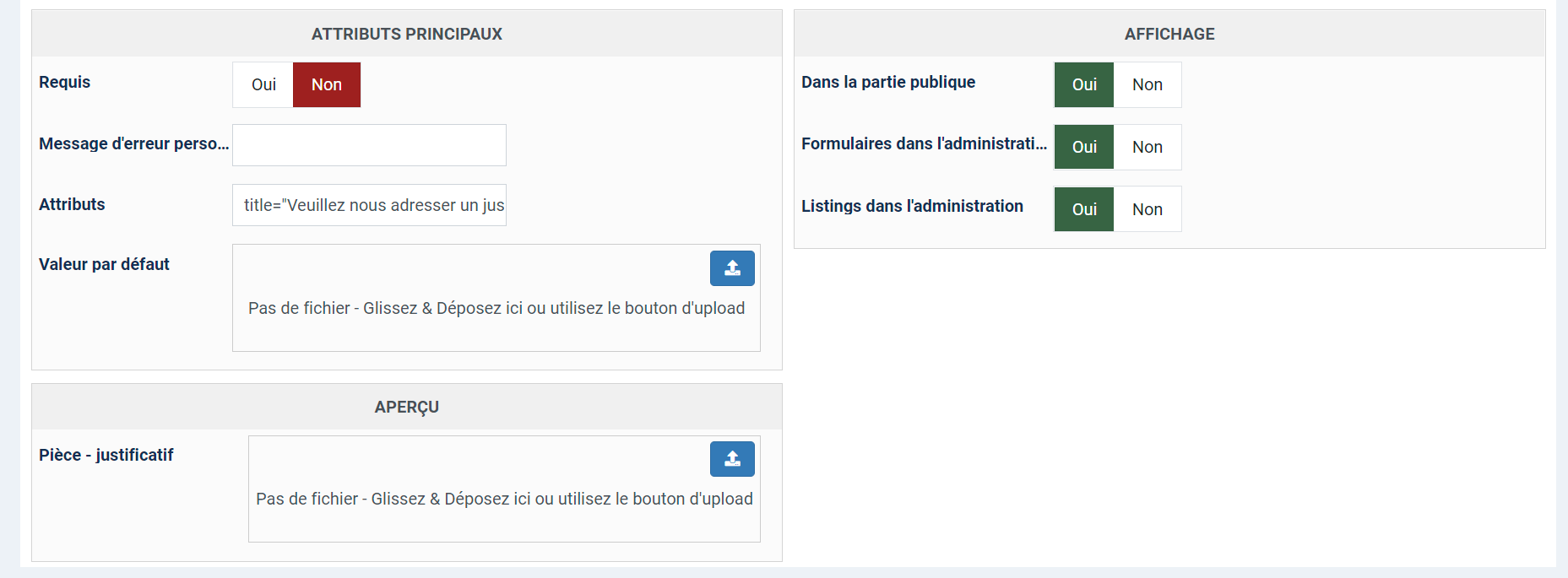Image resolution: width=1568 pixels, height=578 pixels.
Task: Choose Non for Dans la partie publique
Action: pyautogui.click(x=1148, y=84)
